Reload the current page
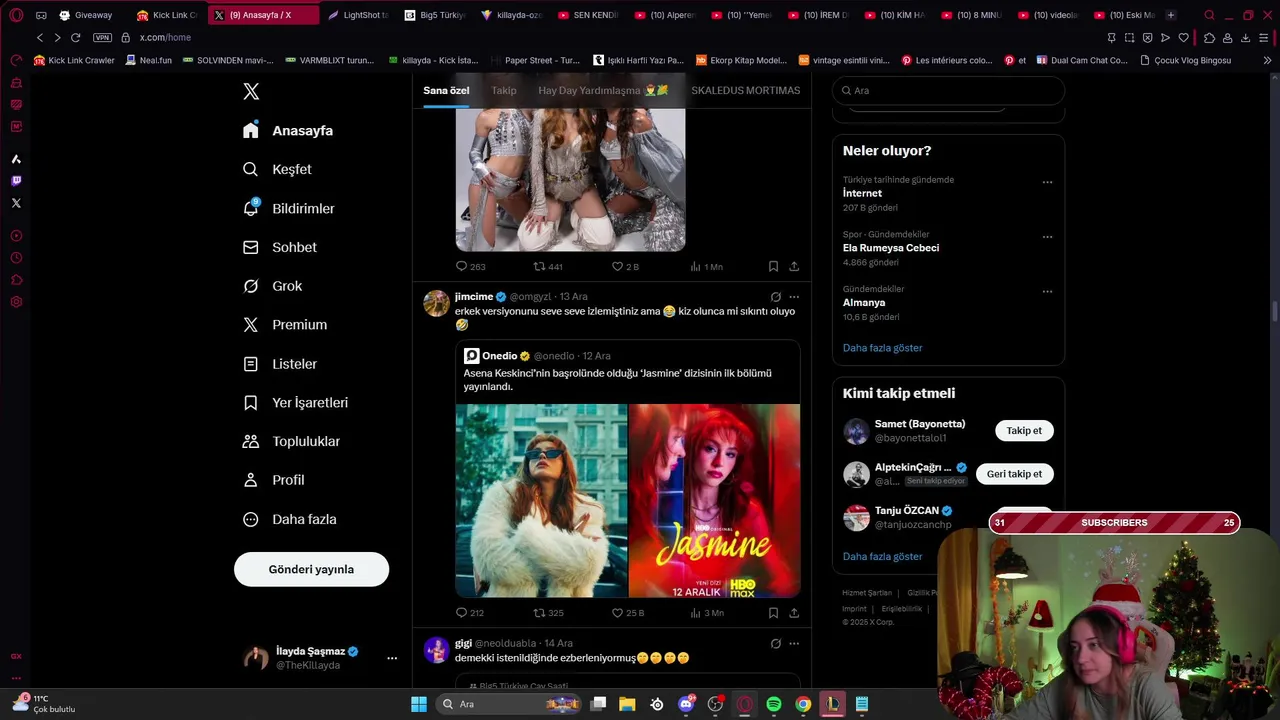Screen dimensions: 1280x720 [75, 37]
